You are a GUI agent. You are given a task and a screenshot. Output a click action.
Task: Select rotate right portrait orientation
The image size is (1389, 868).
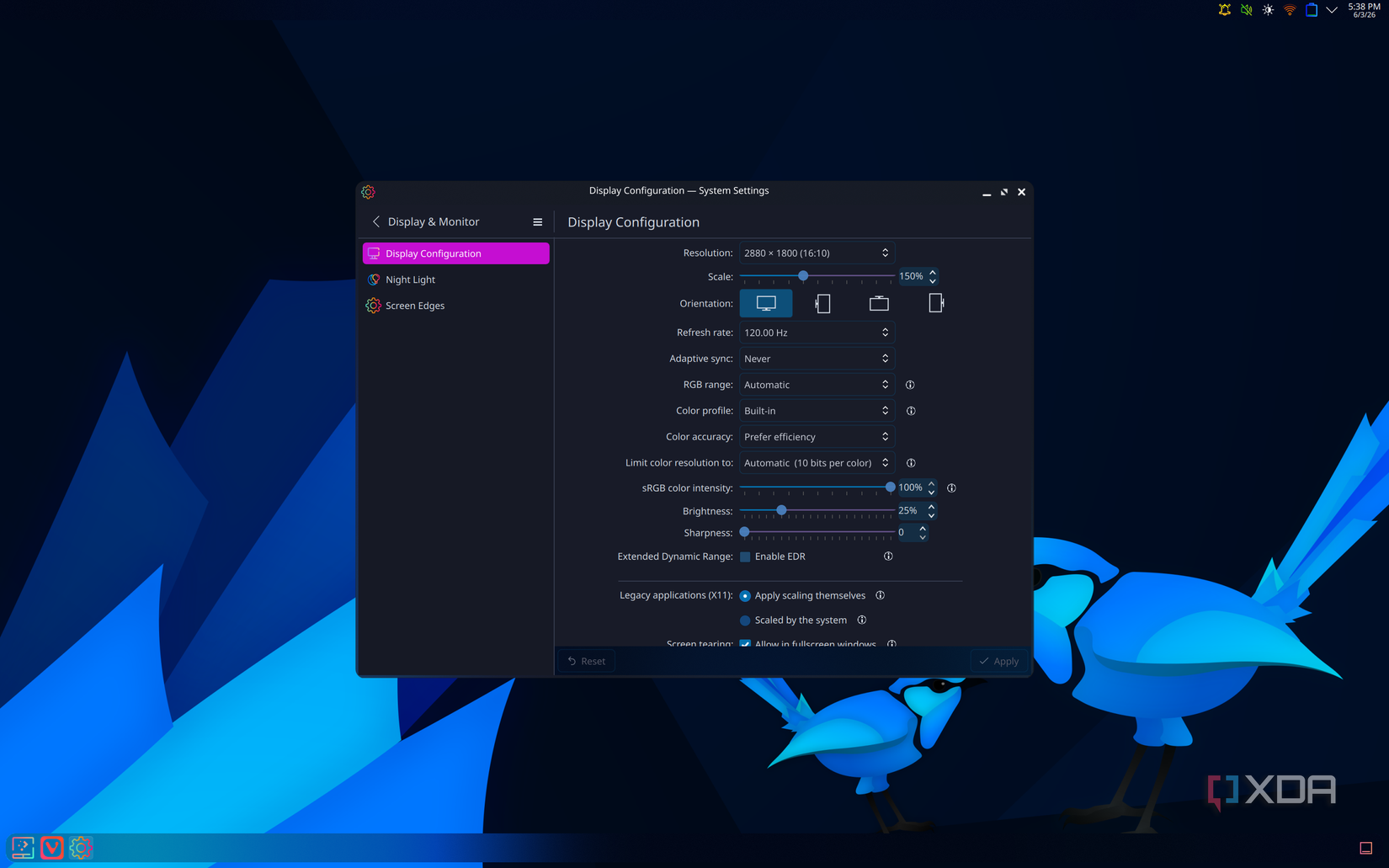[935, 303]
